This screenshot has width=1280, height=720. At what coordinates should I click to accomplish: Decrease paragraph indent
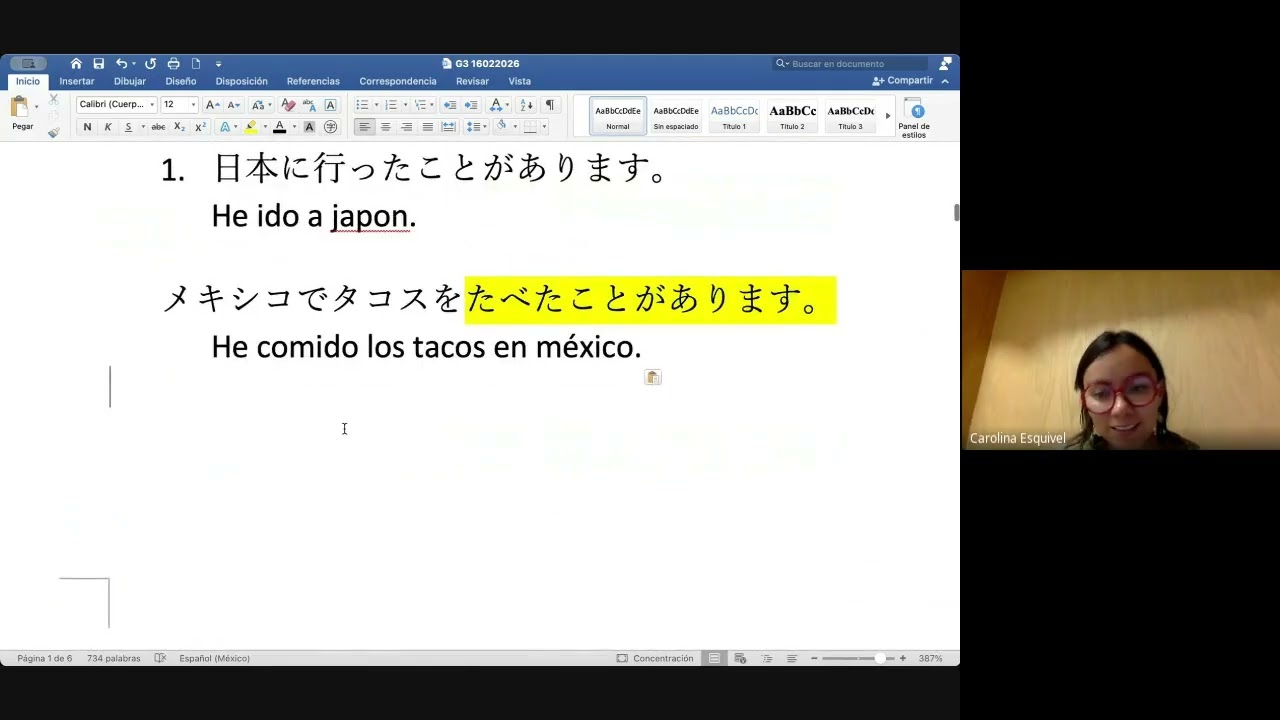click(x=450, y=105)
